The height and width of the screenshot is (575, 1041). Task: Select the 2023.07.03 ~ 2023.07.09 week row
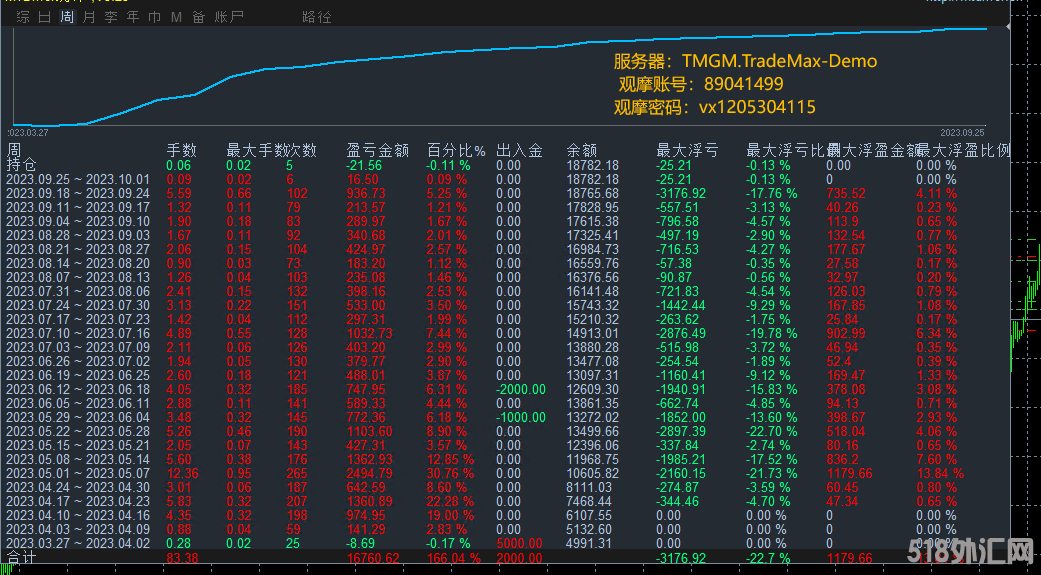coord(481,347)
